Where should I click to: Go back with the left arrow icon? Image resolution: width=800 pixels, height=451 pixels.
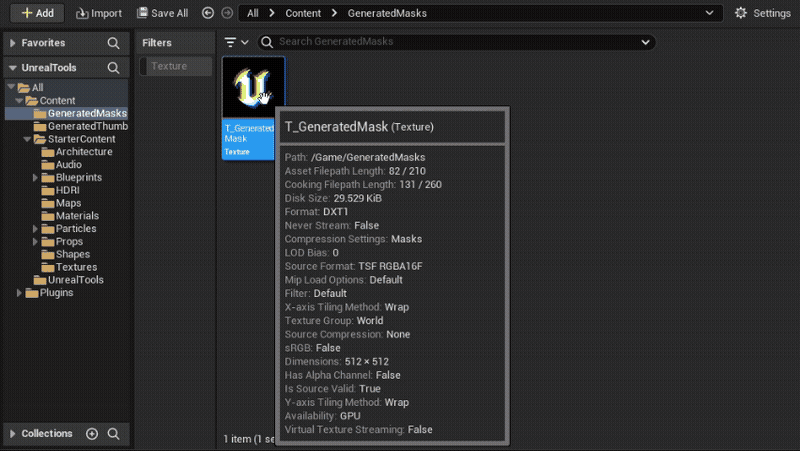tap(208, 13)
